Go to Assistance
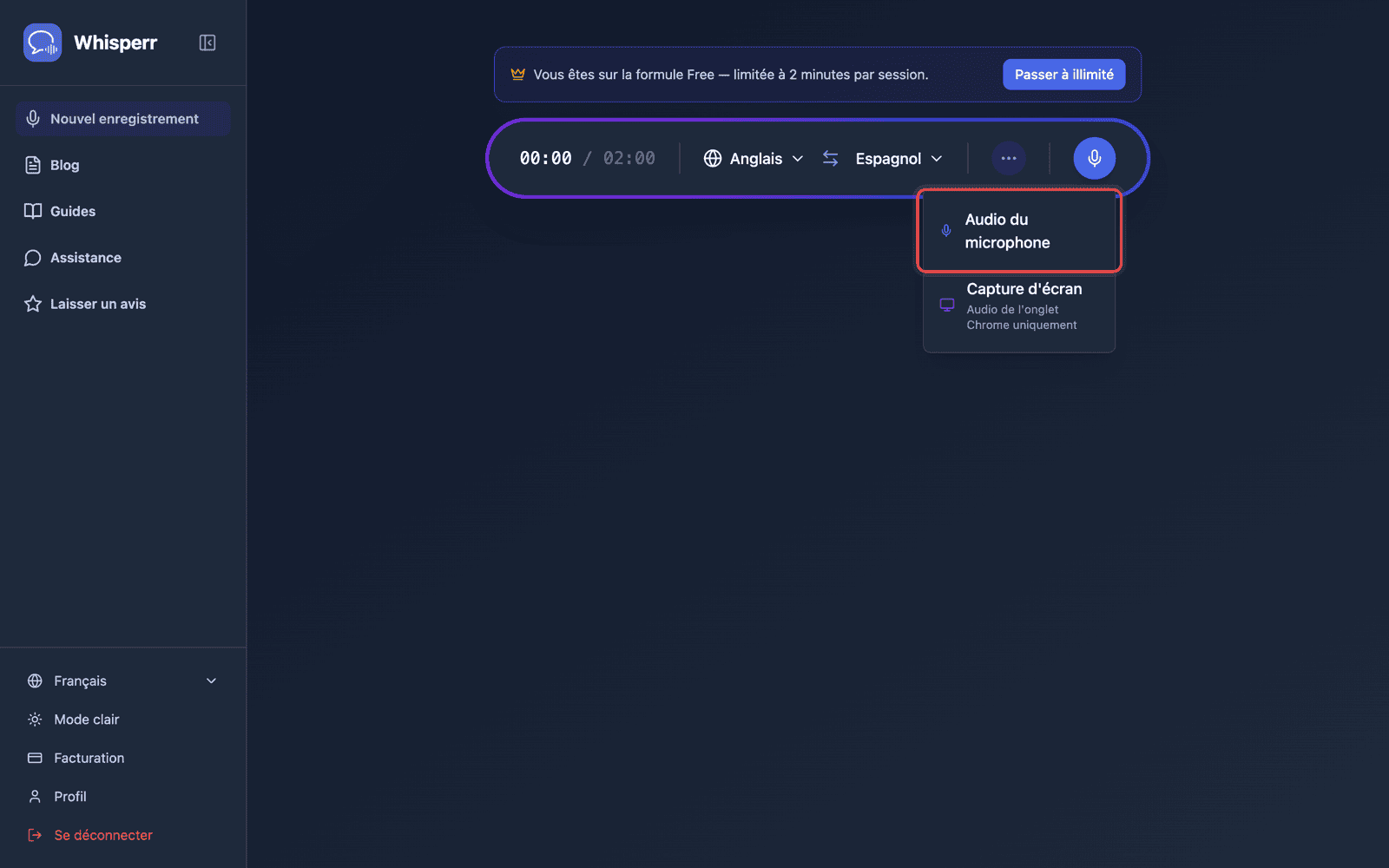The image size is (1389, 868). (122, 258)
